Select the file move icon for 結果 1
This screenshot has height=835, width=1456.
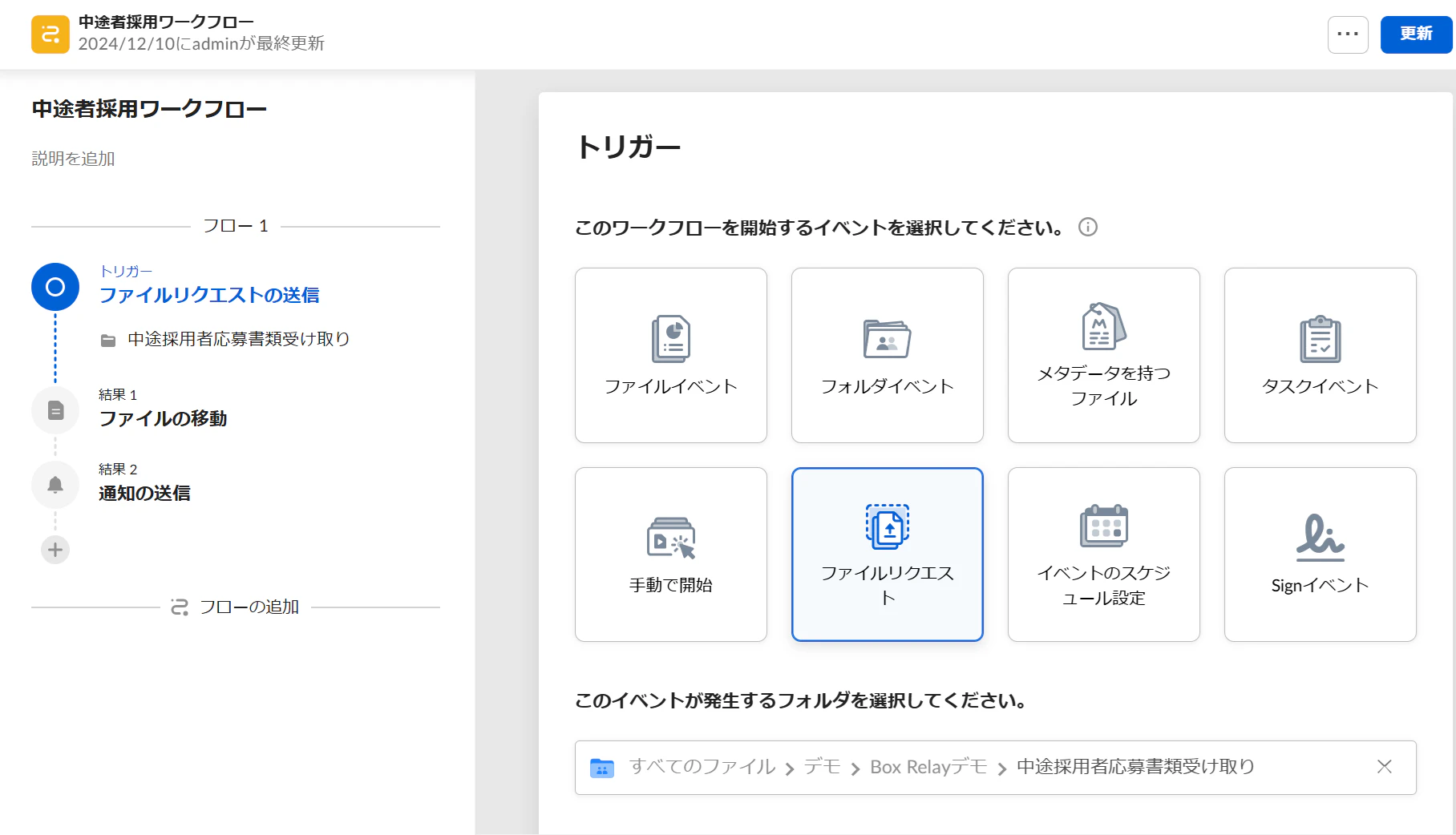[x=55, y=410]
